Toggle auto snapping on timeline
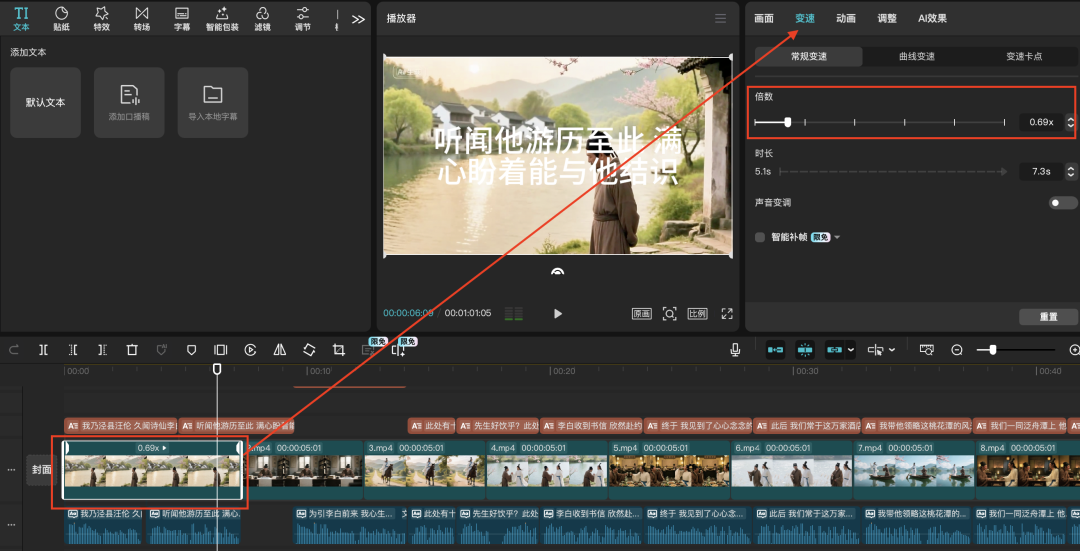This screenshot has width=1080, height=551. pyautogui.click(x=804, y=350)
